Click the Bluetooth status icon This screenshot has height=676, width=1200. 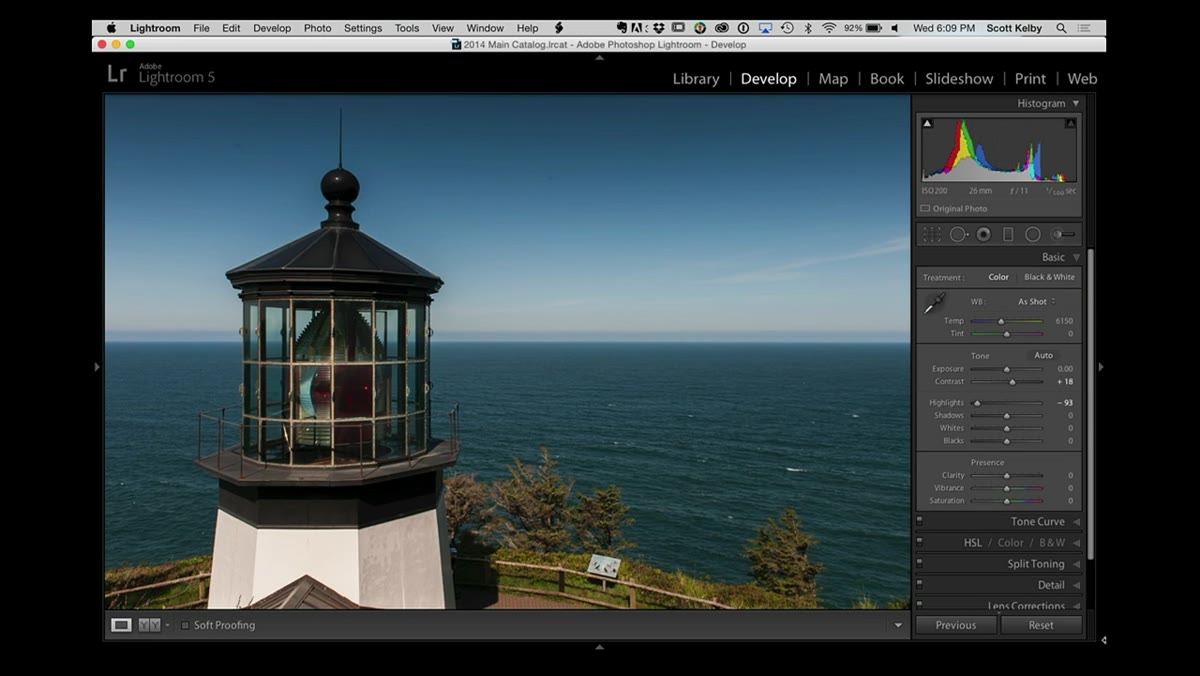[x=808, y=28]
